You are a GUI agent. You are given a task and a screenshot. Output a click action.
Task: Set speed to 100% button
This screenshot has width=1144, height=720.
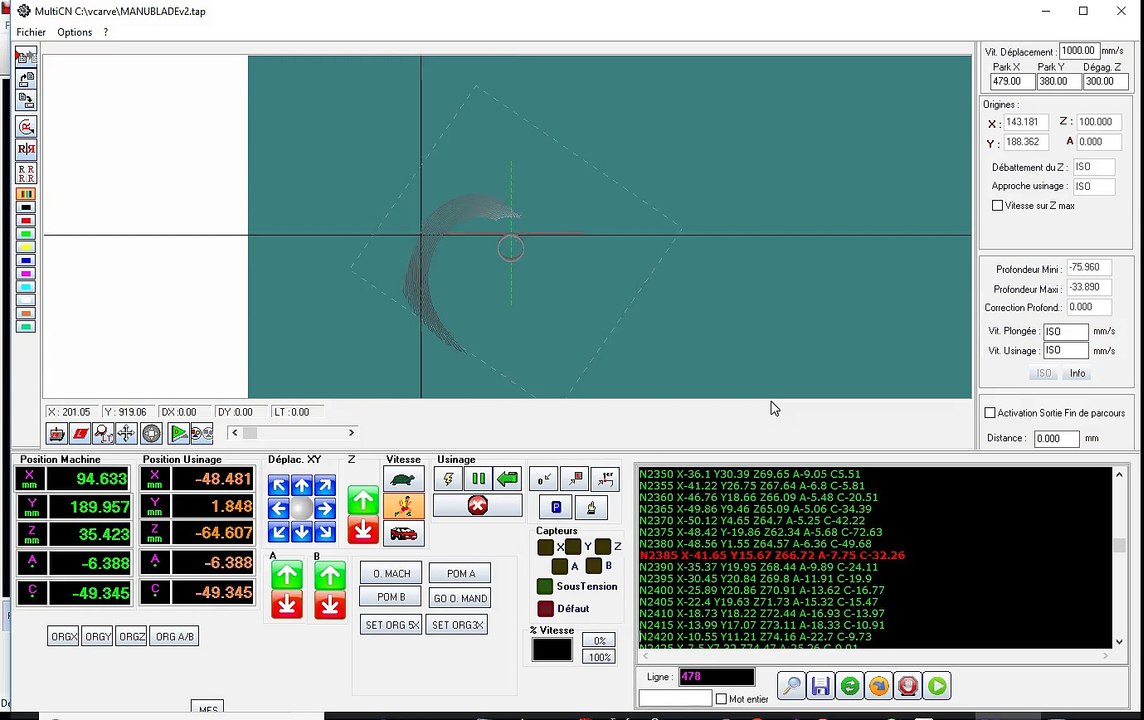600,657
